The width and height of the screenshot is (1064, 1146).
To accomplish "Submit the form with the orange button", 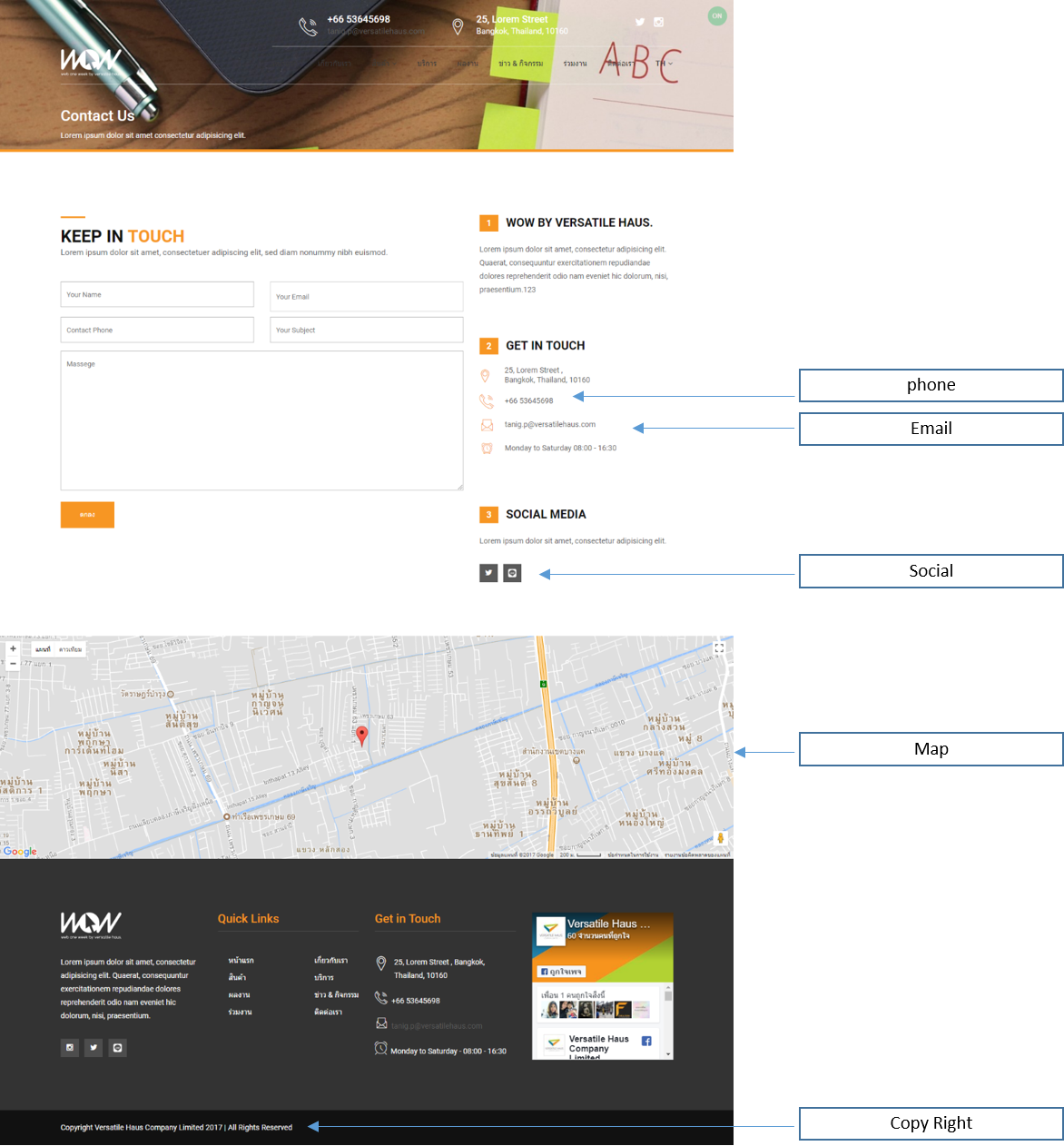I will (87, 515).
